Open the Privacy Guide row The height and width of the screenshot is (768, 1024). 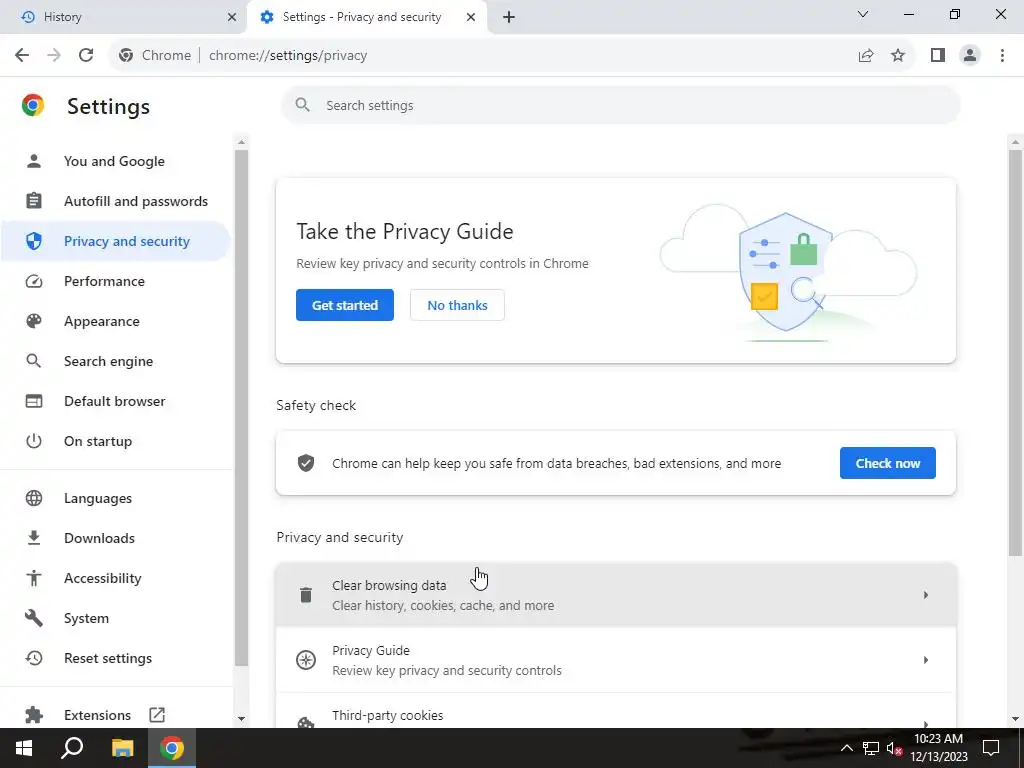(616, 660)
